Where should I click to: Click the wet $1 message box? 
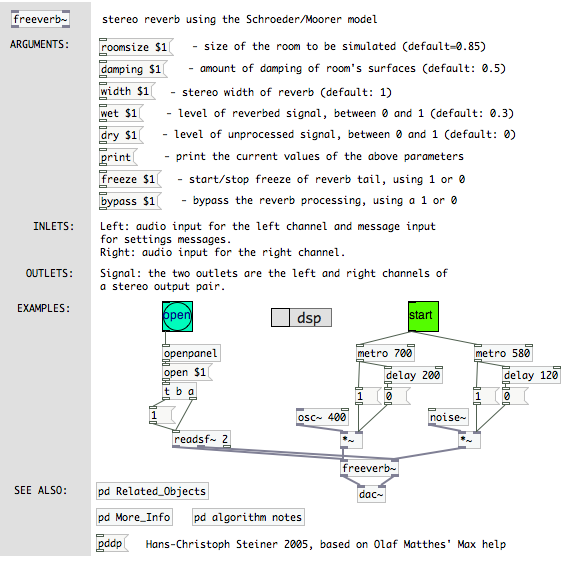(x=121, y=113)
